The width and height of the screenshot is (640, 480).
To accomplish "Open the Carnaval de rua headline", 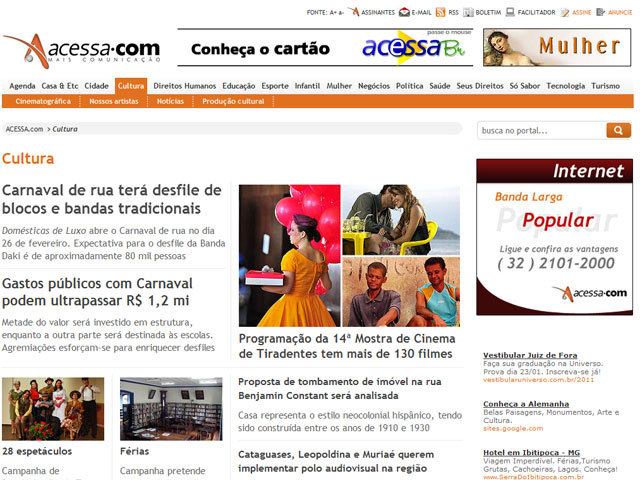I will click(x=112, y=199).
